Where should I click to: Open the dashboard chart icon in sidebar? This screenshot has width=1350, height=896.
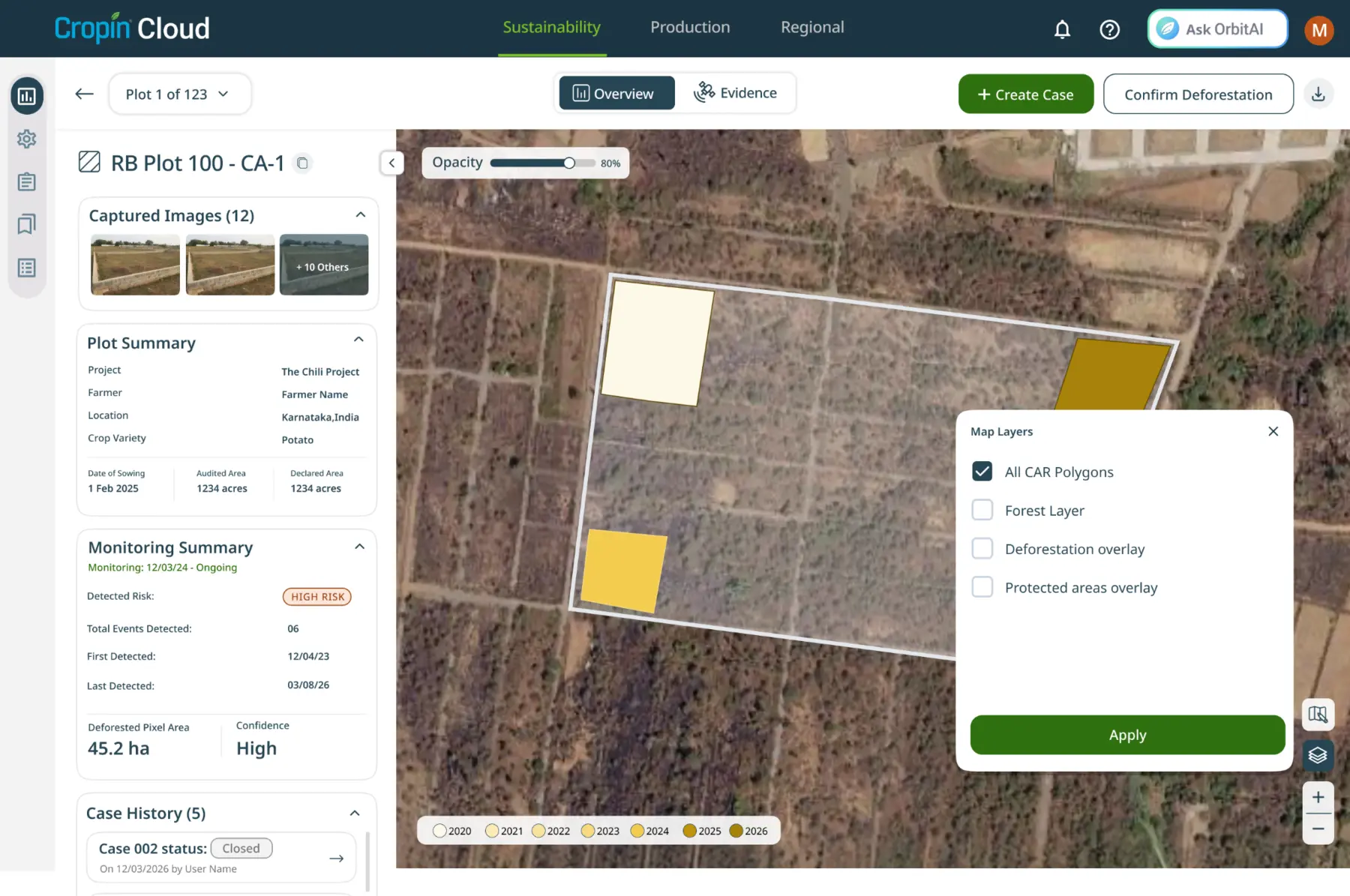pyautogui.click(x=27, y=96)
